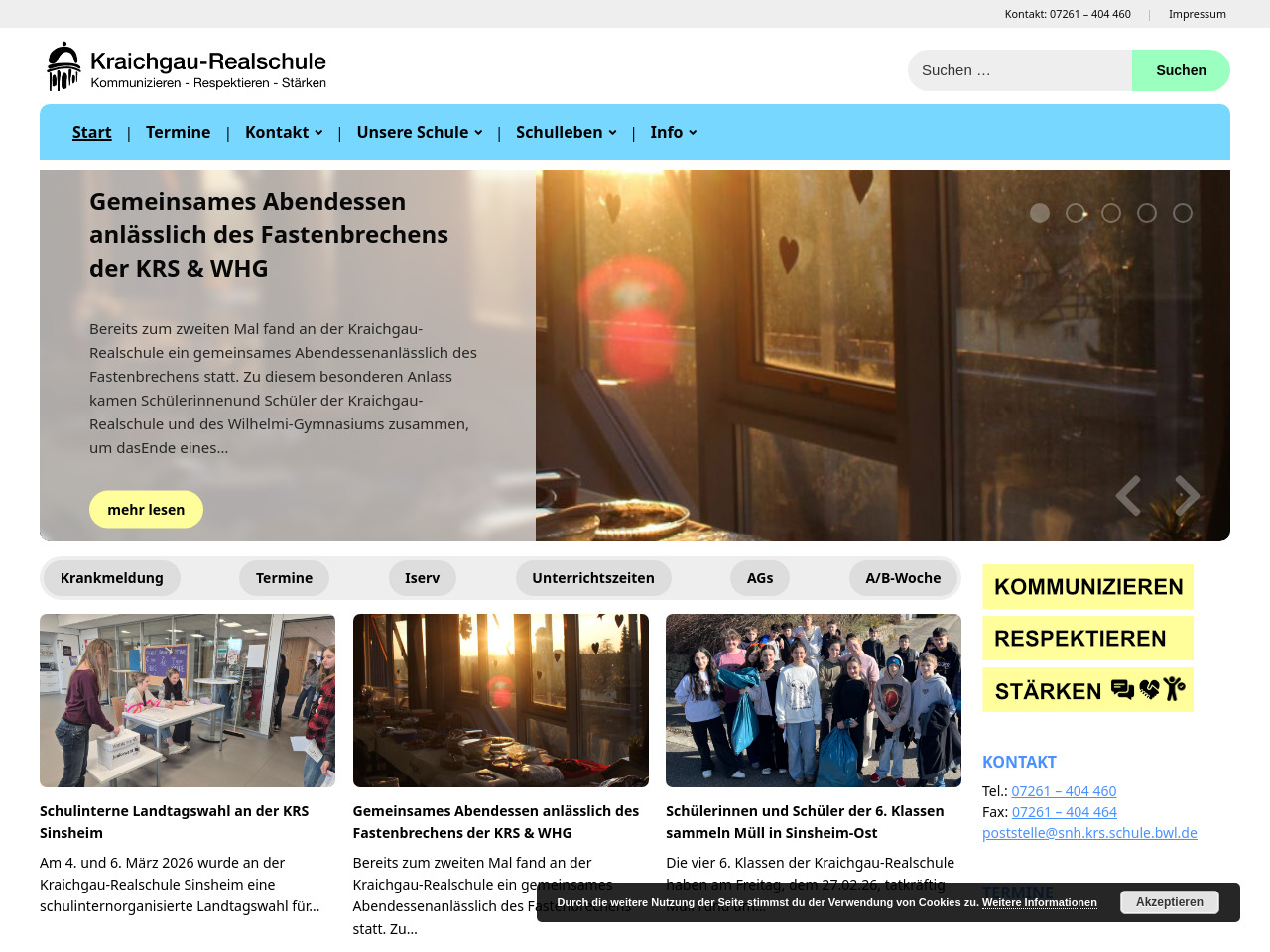Open the Schulleben dropdown menu

pos(566,132)
